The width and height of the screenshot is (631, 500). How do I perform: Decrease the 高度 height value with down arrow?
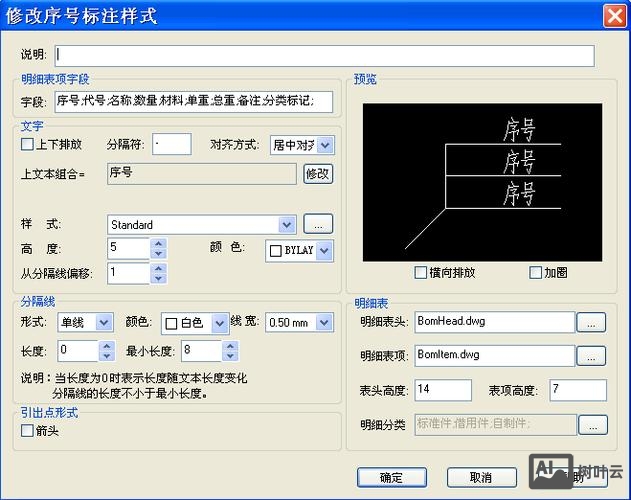159,254
